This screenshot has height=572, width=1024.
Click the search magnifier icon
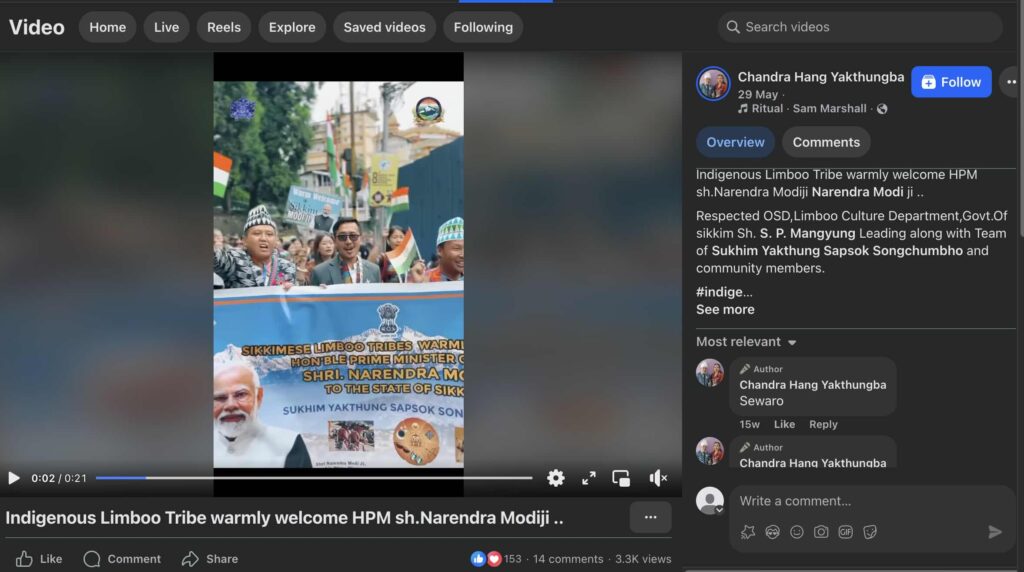pos(733,27)
